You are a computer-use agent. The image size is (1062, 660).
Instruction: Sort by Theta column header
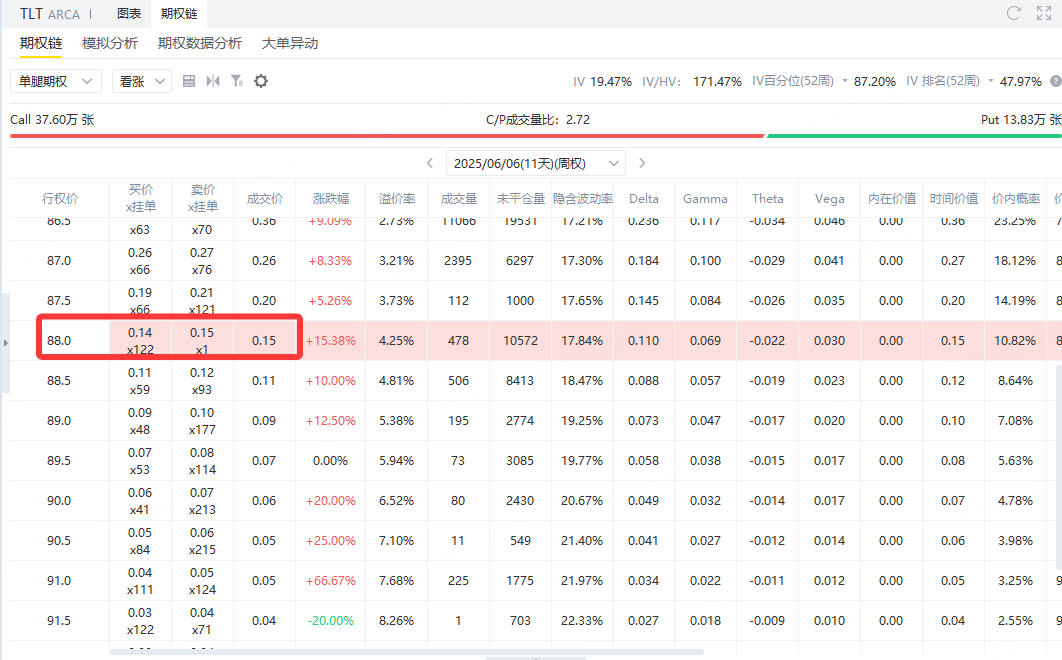tap(767, 199)
